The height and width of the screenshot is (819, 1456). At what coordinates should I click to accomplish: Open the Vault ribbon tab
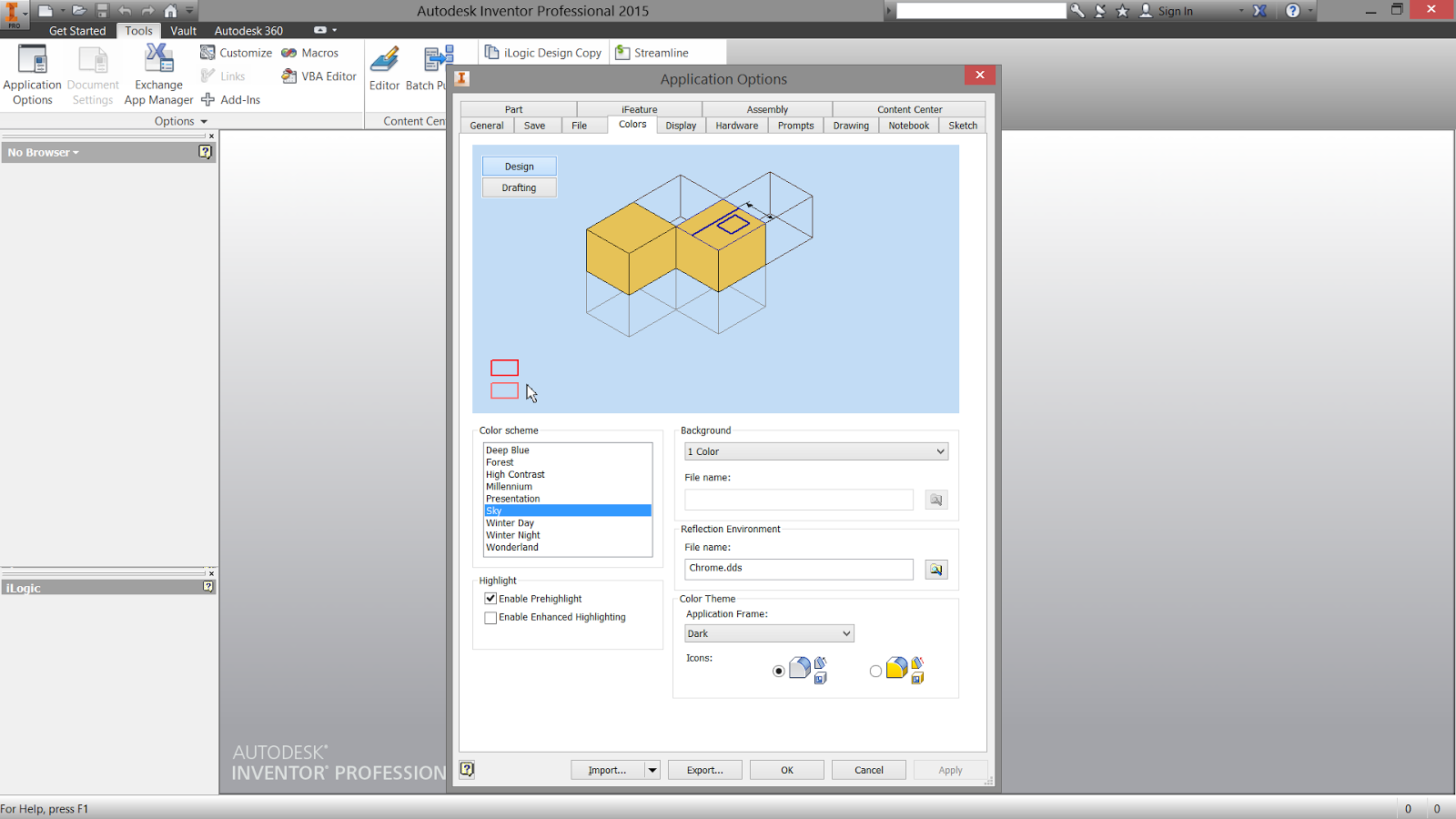pyautogui.click(x=183, y=30)
